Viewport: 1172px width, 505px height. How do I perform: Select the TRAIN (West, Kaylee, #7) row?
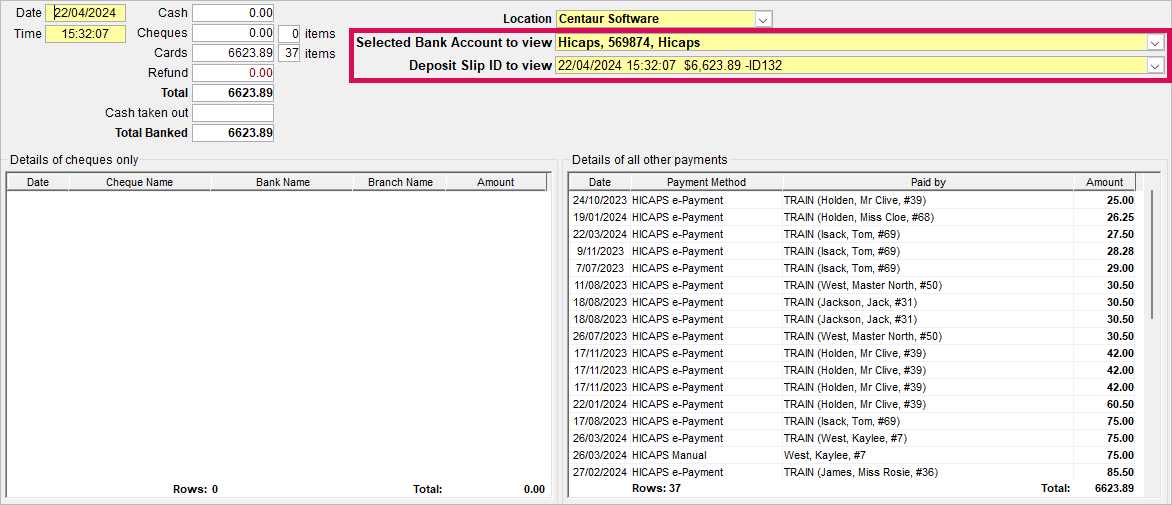click(852, 439)
